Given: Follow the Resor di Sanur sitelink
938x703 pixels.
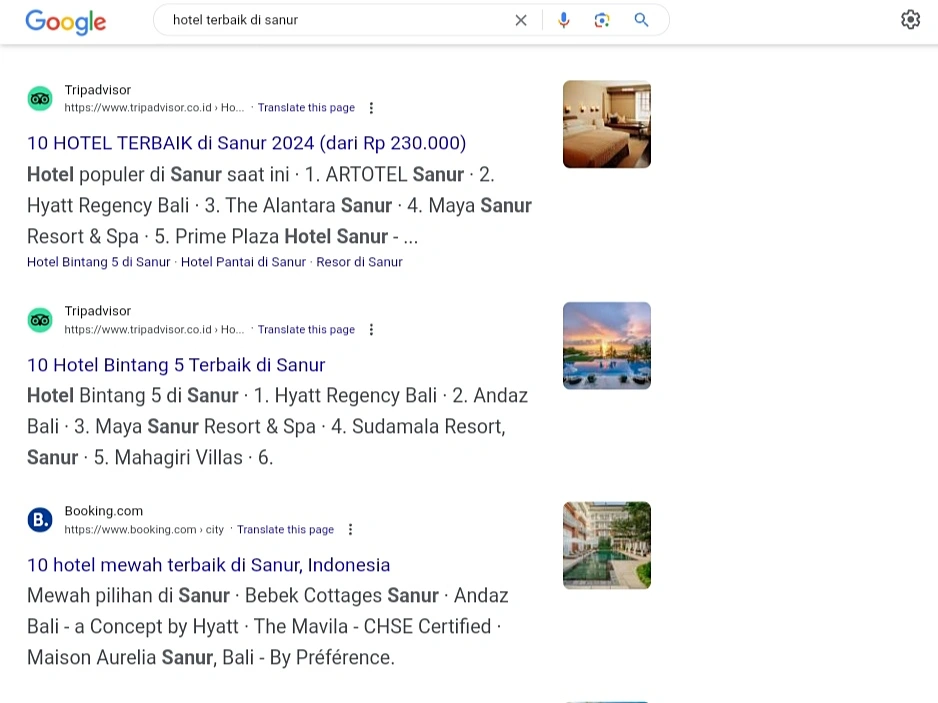Looking at the screenshot, I should (360, 262).
